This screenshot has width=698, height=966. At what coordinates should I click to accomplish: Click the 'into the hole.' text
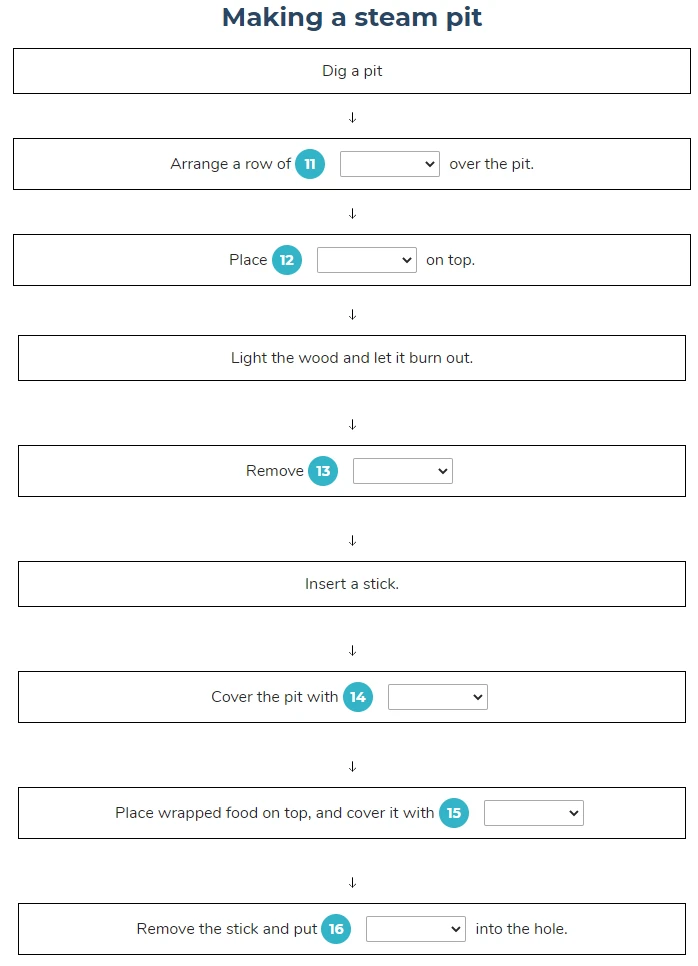click(x=521, y=929)
